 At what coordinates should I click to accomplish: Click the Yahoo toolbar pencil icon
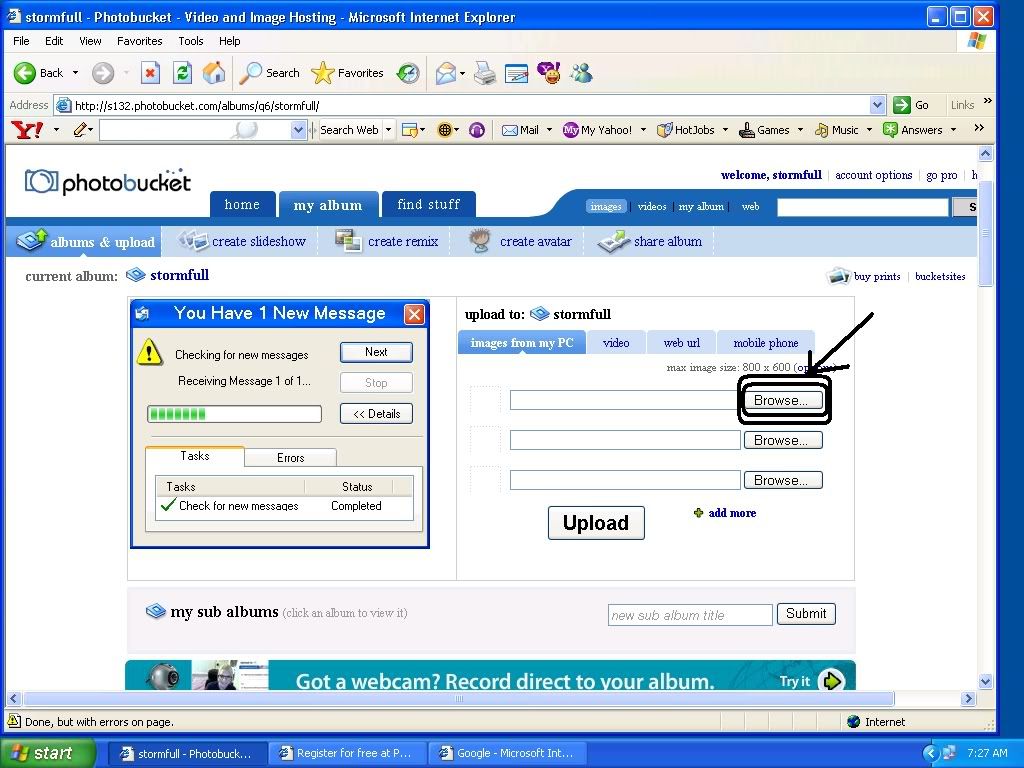80,130
